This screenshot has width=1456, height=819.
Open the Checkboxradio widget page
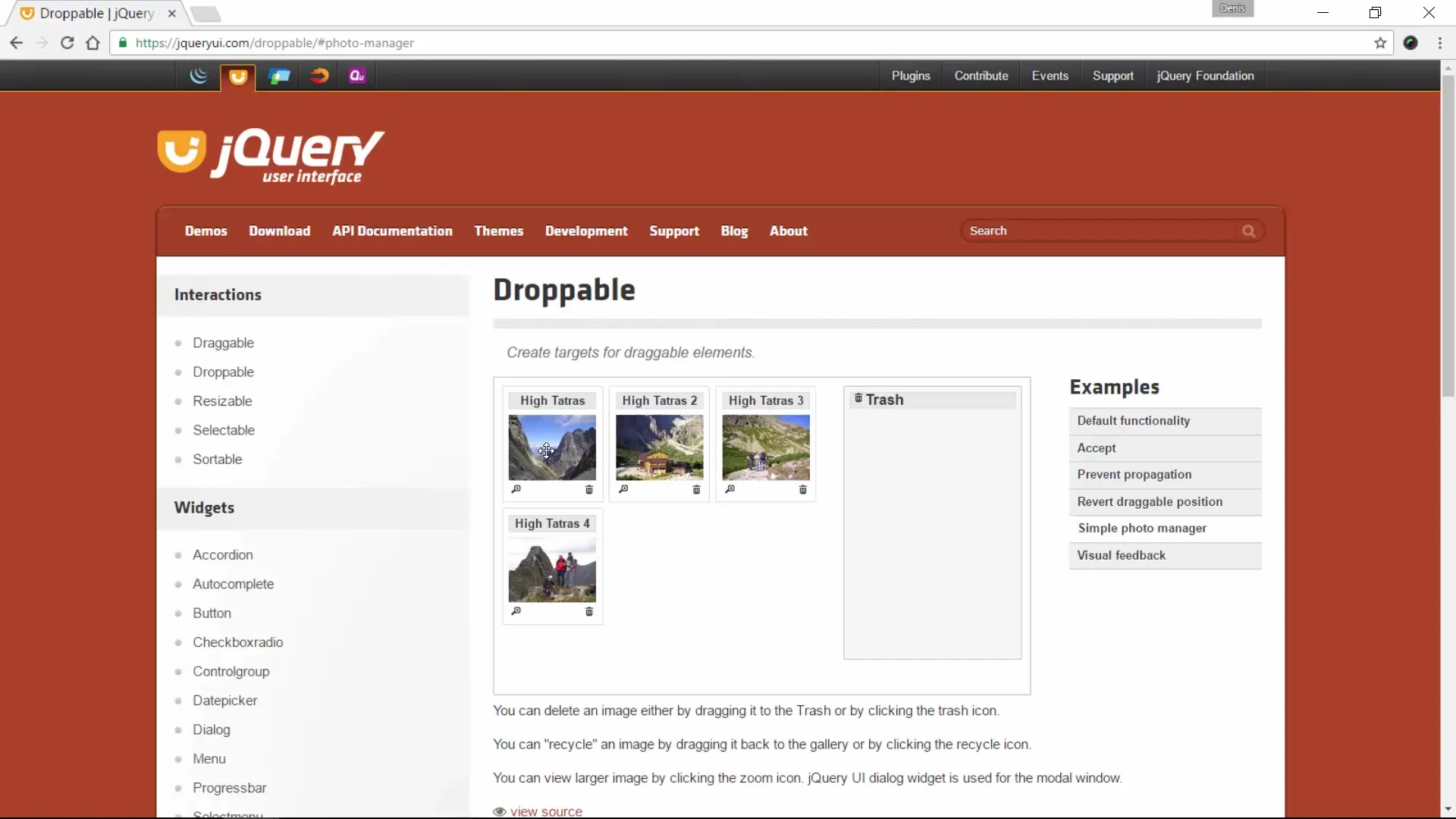(238, 642)
